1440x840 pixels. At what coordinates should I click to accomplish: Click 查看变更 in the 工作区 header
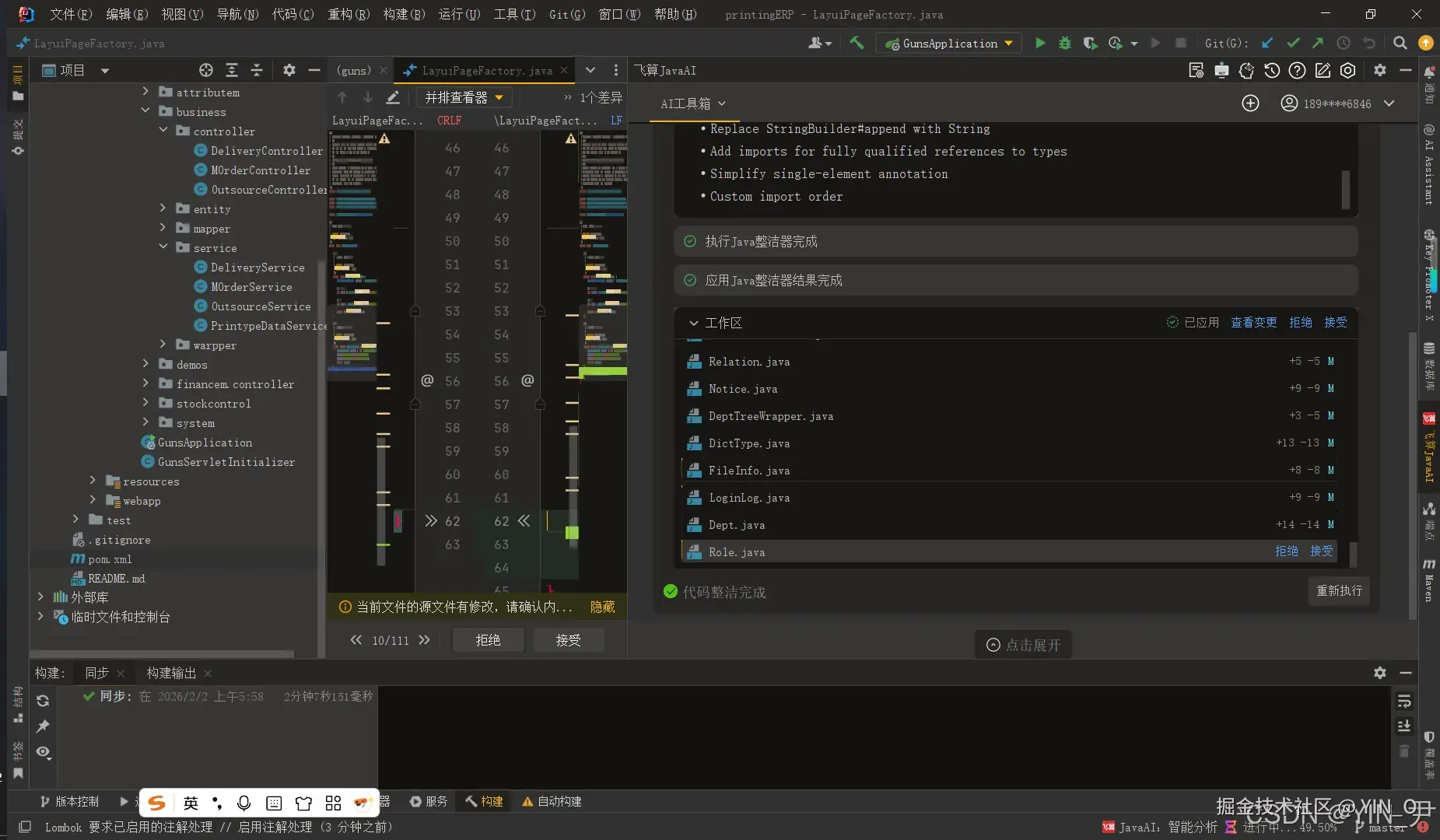tap(1253, 322)
